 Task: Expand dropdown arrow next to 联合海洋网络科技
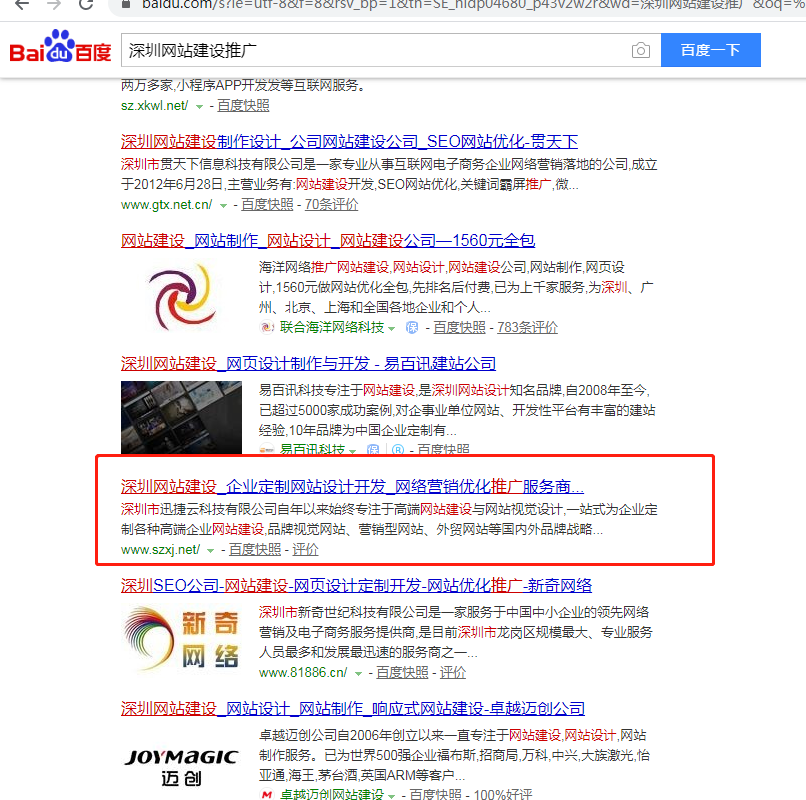click(392, 329)
